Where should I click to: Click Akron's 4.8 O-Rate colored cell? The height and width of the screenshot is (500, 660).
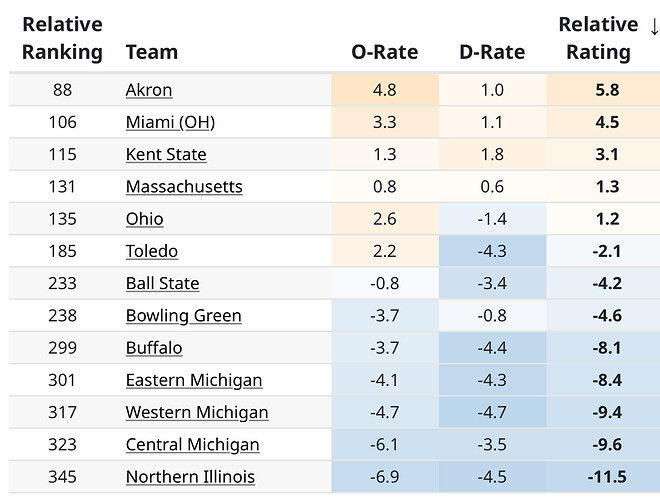pos(384,90)
